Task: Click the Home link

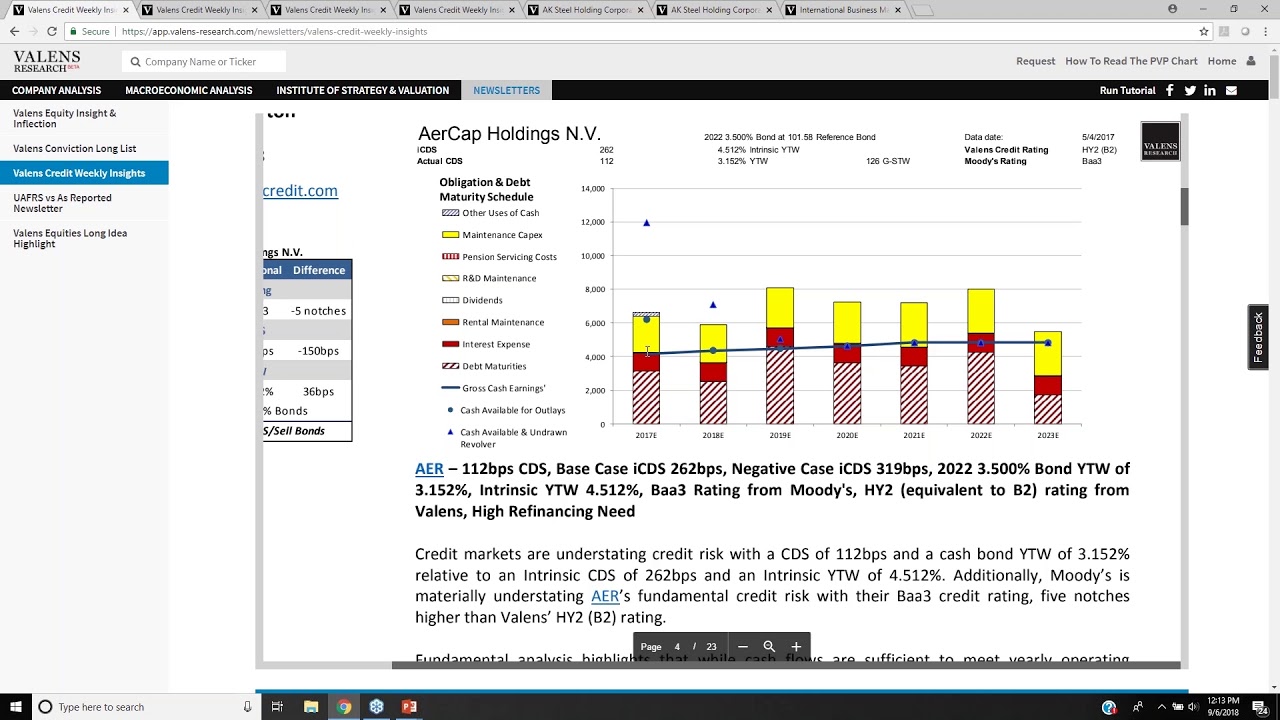Action: click(x=1222, y=61)
